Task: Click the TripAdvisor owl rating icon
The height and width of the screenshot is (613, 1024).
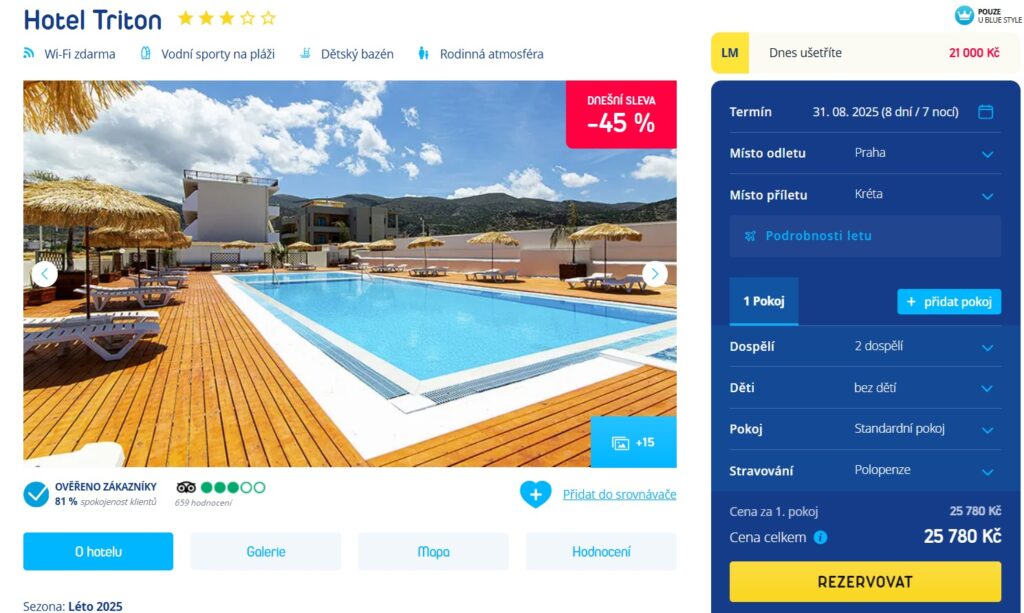Action: pos(186,487)
